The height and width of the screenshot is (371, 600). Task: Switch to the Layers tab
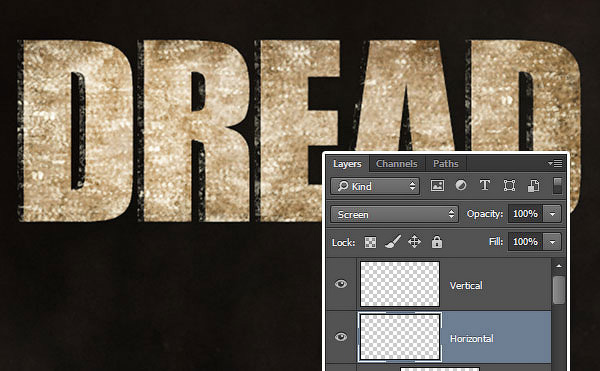(347, 164)
